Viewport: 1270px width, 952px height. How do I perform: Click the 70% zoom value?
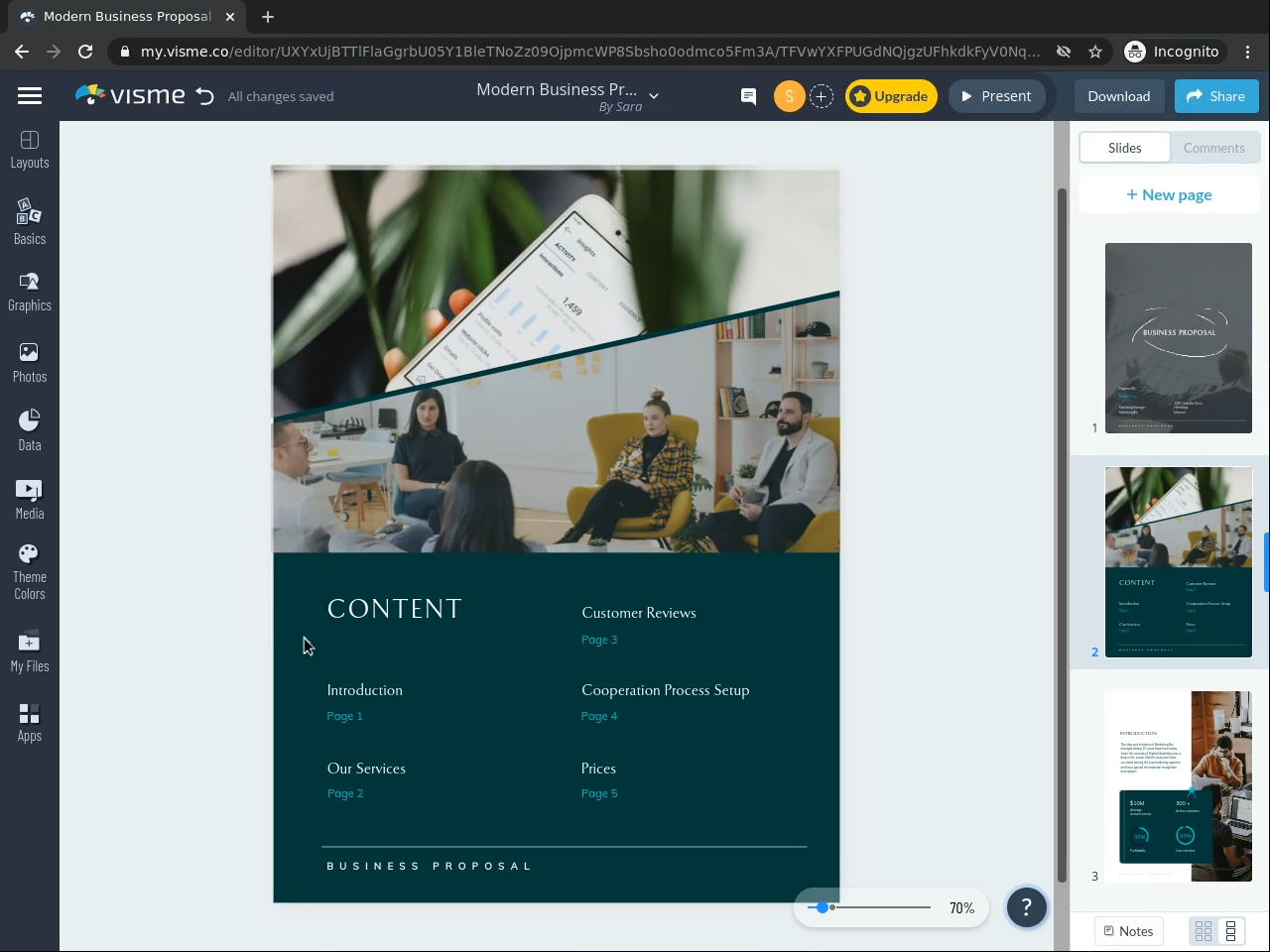(961, 907)
